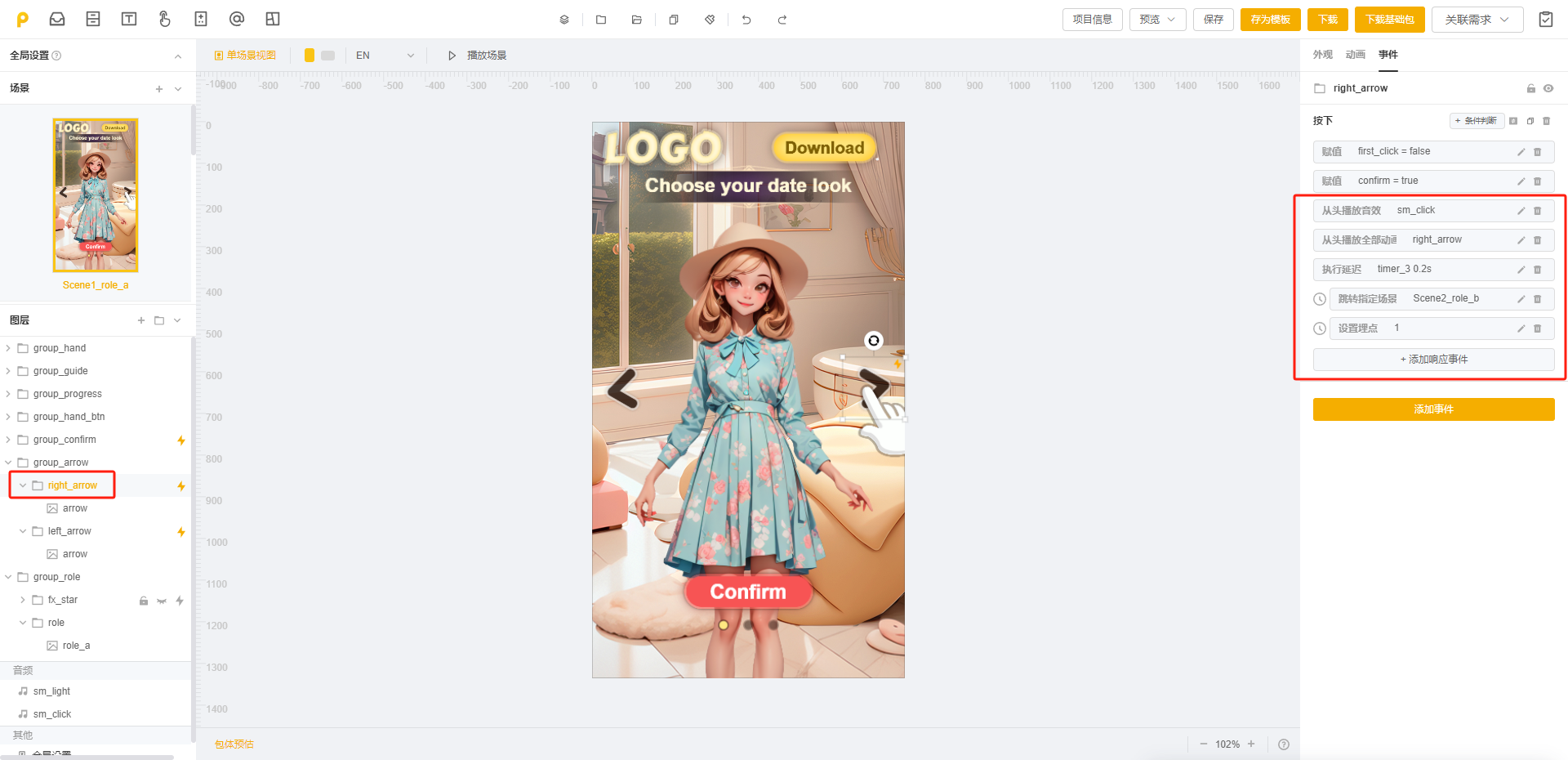Add a new scene with plus icon

tap(159, 88)
